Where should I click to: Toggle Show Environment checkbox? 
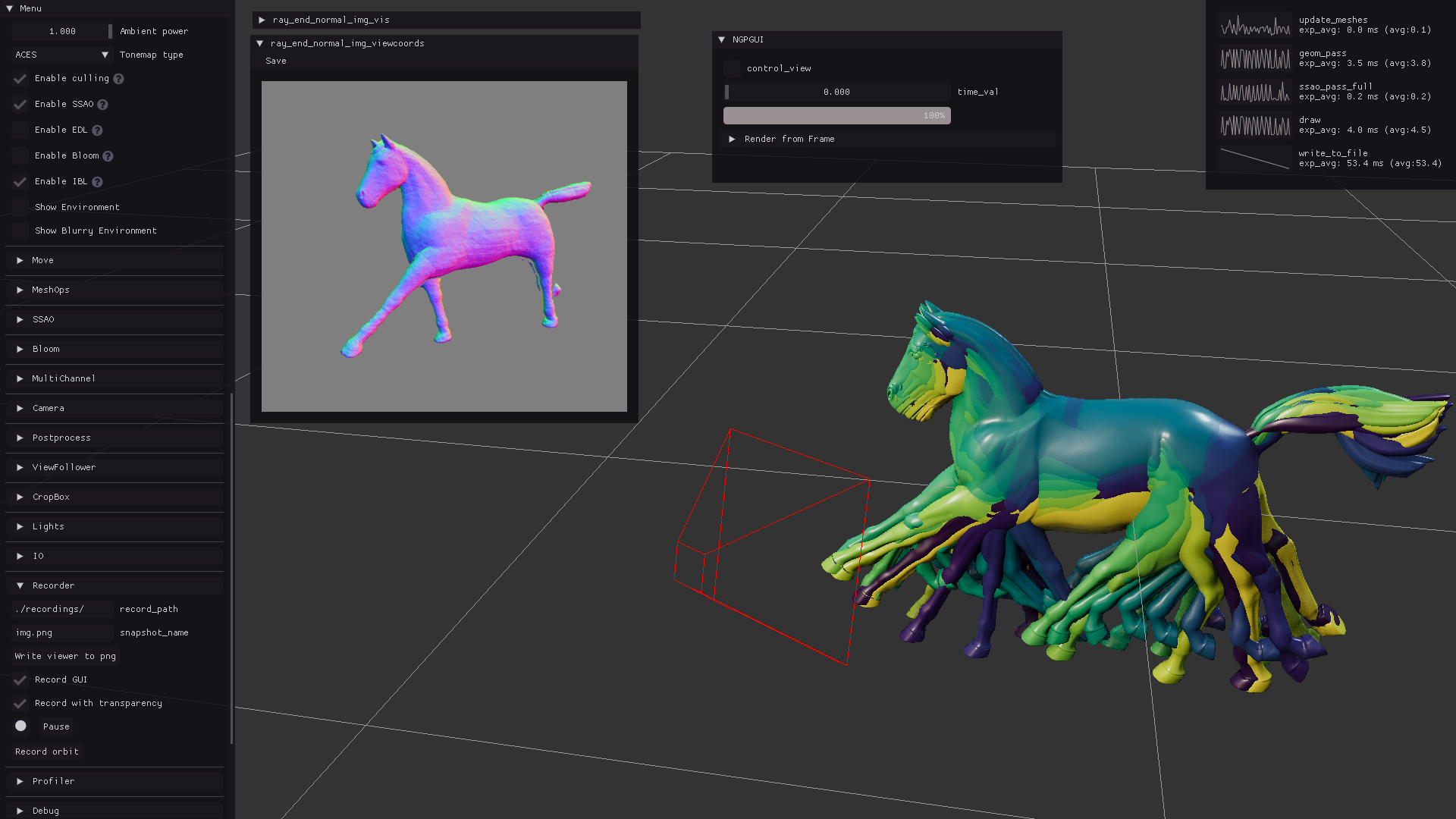pos(20,207)
